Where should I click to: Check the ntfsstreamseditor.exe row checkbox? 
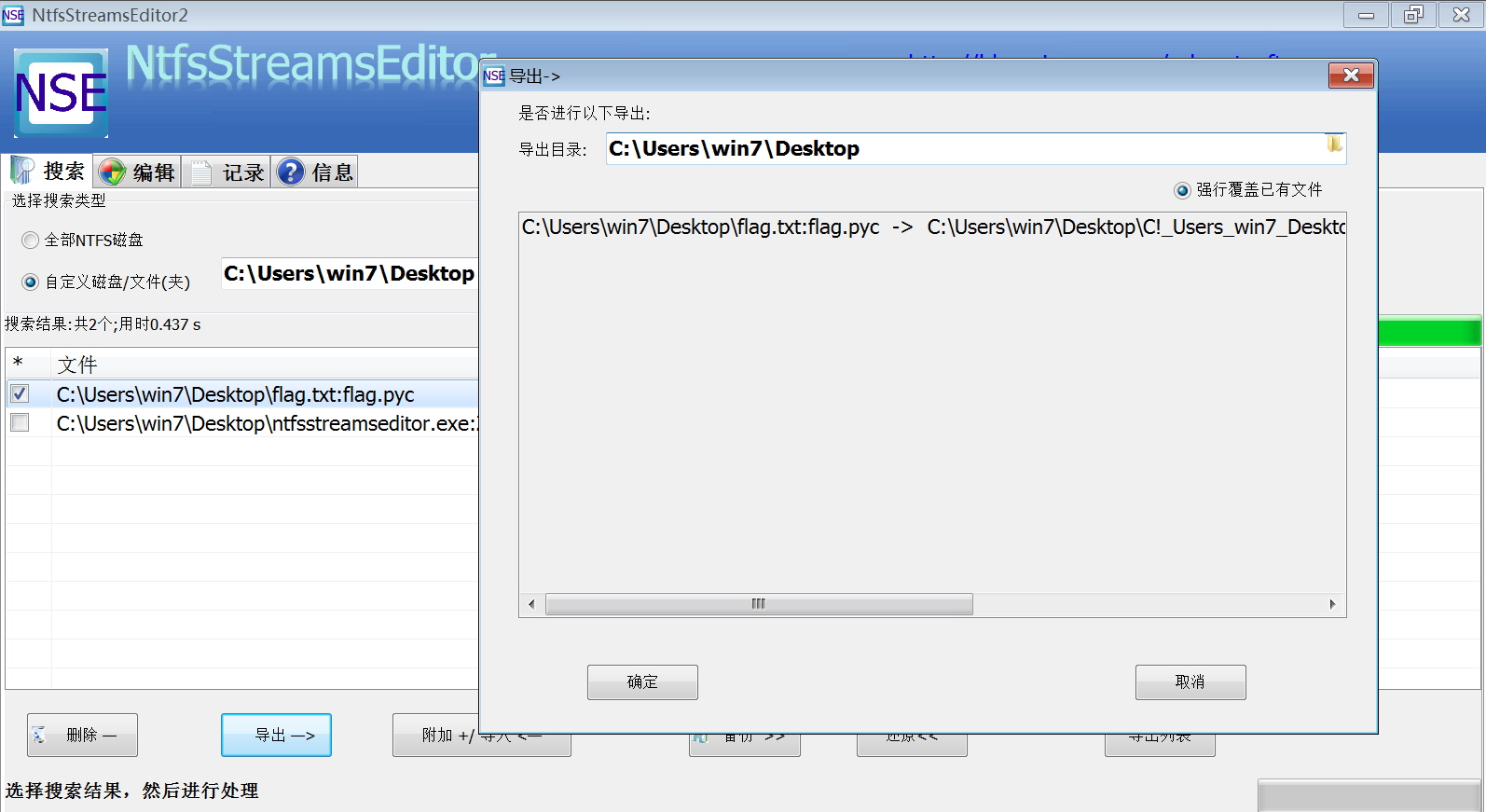pyautogui.click(x=20, y=423)
